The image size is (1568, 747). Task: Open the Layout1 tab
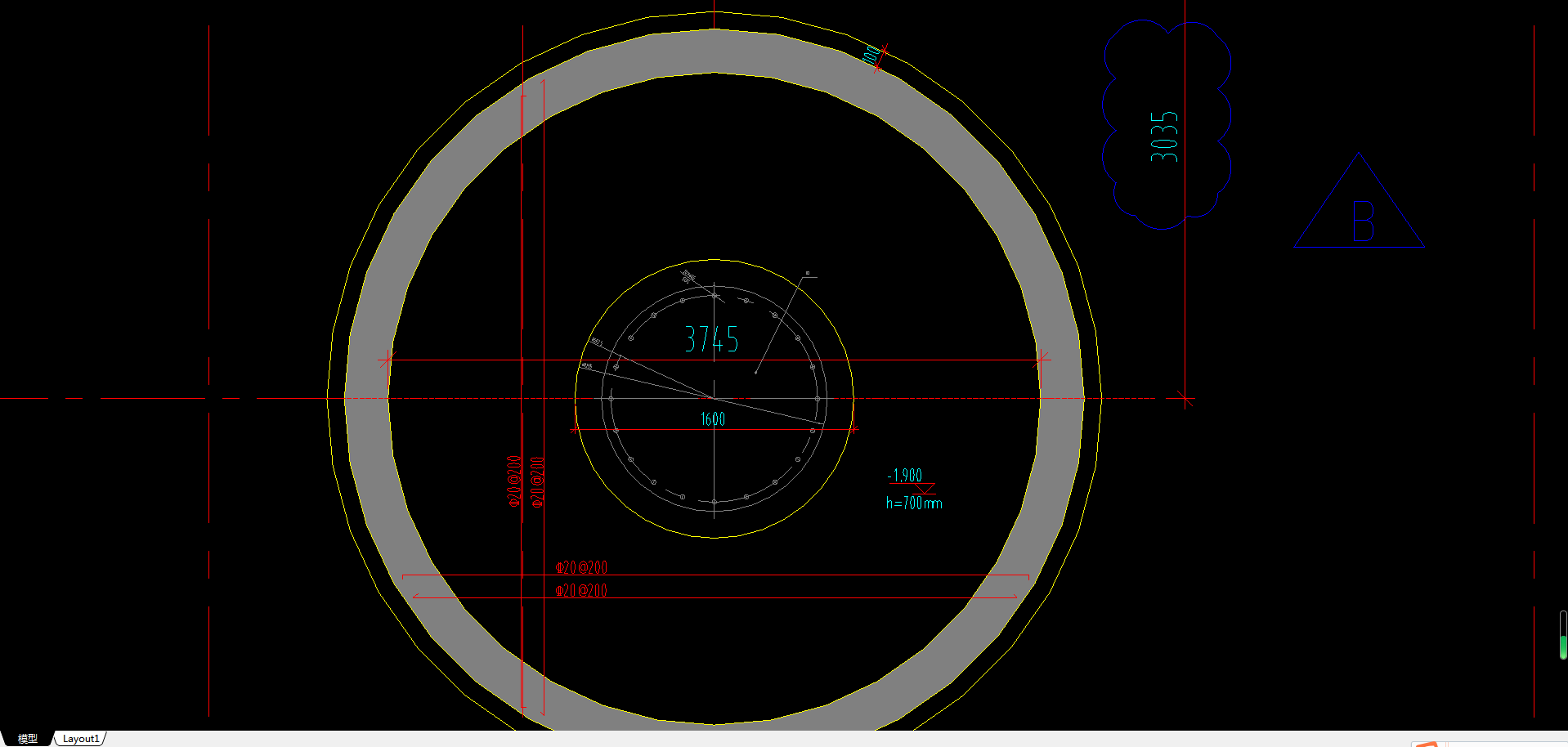coord(81,738)
